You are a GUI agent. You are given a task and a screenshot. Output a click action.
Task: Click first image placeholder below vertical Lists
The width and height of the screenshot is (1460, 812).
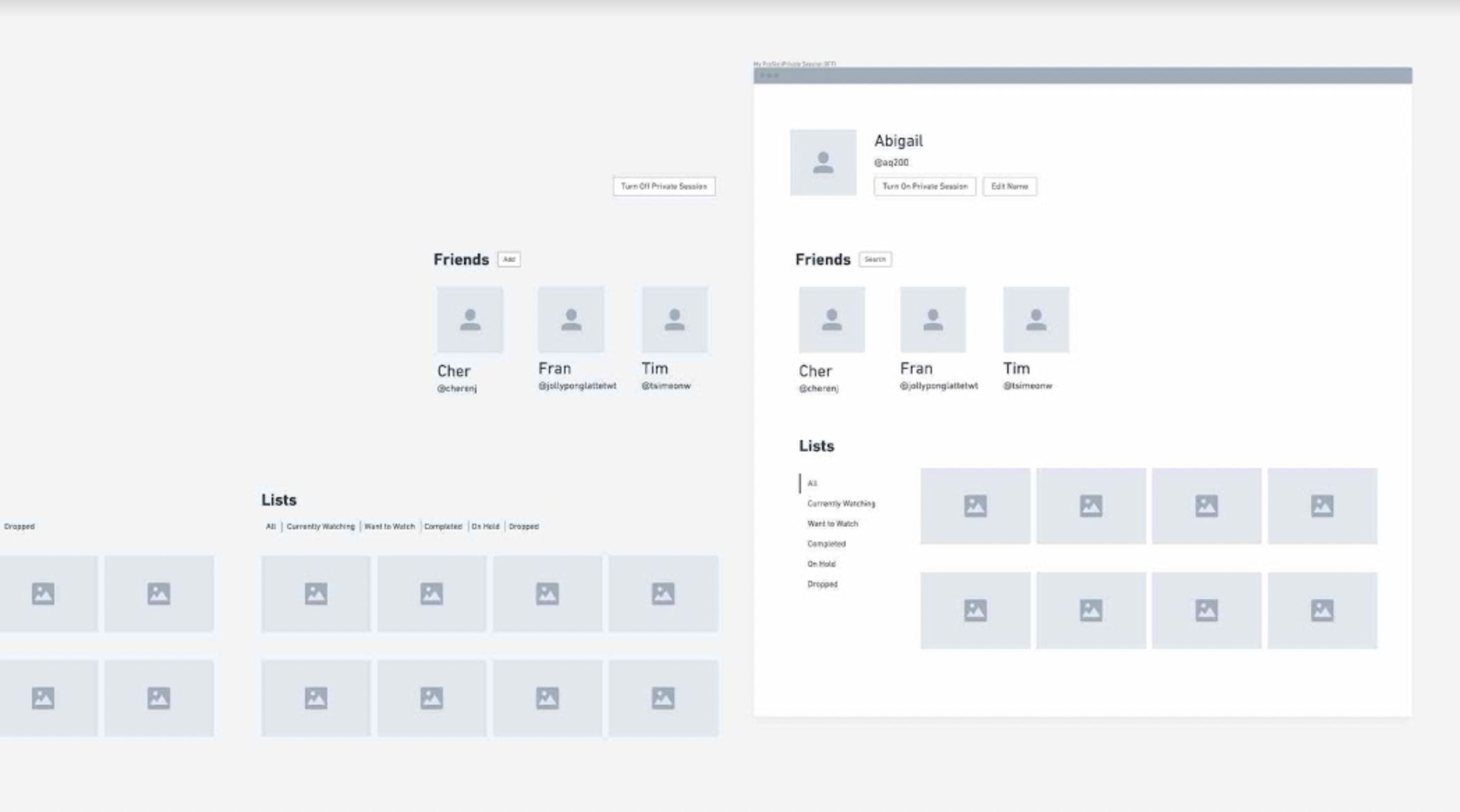[974, 506]
